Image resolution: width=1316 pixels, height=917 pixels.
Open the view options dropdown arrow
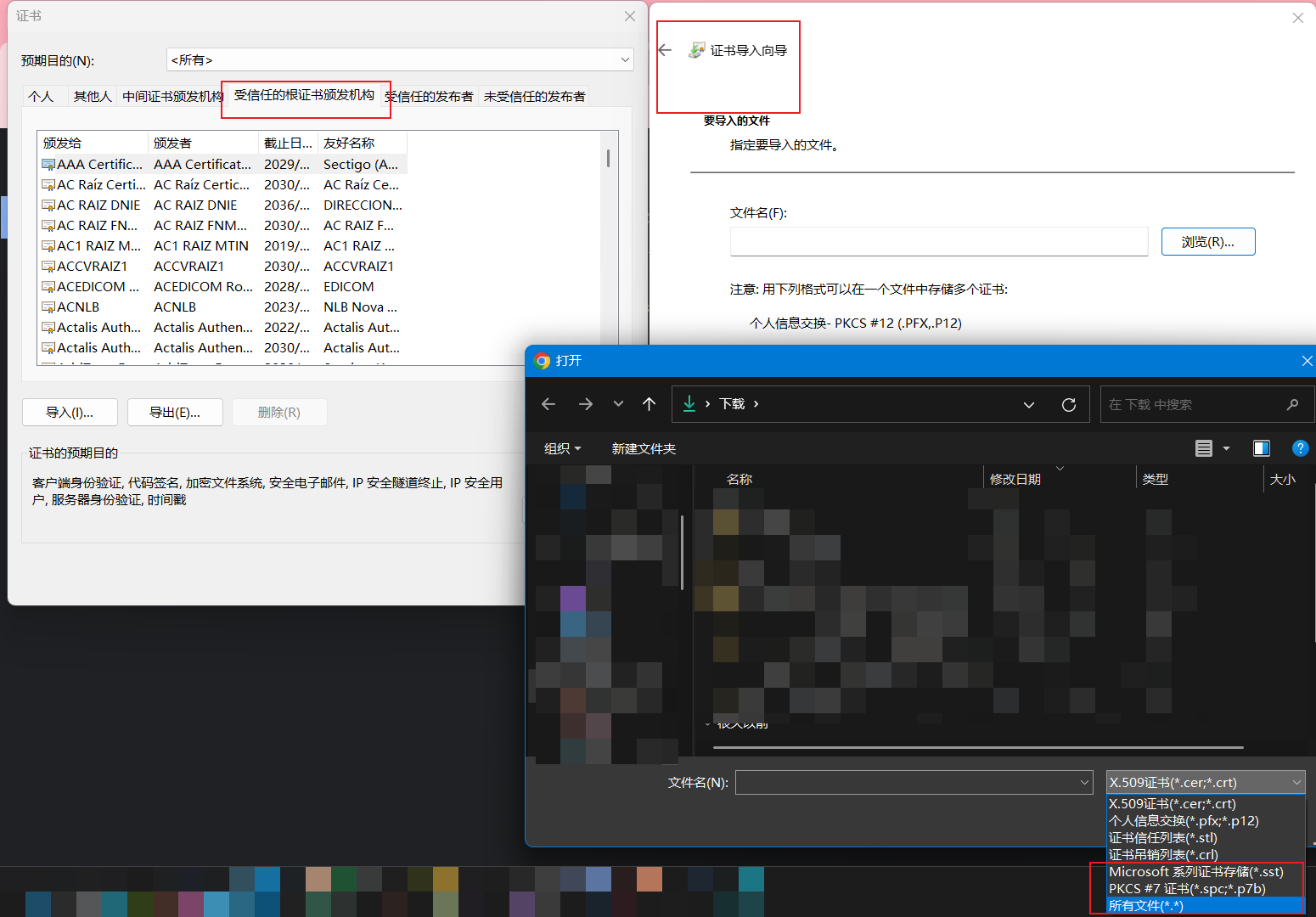click(x=1226, y=448)
